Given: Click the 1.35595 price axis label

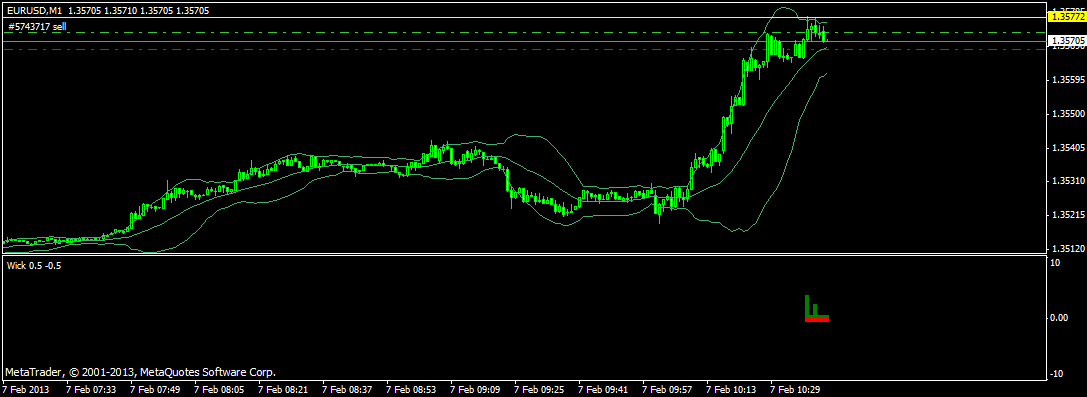Looking at the screenshot, I should point(1068,80).
